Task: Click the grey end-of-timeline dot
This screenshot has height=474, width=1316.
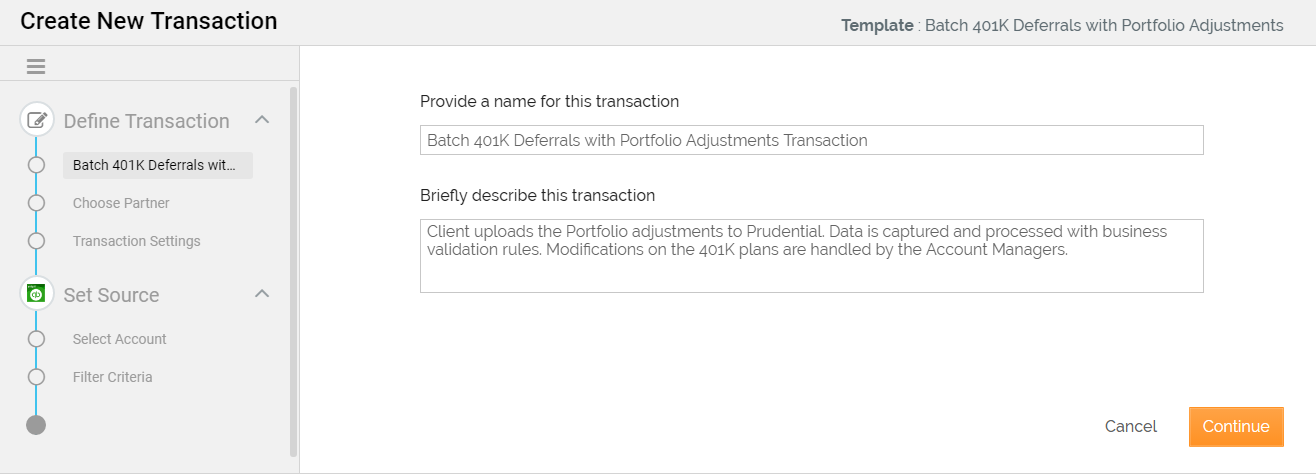Action: click(x=36, y=425)
